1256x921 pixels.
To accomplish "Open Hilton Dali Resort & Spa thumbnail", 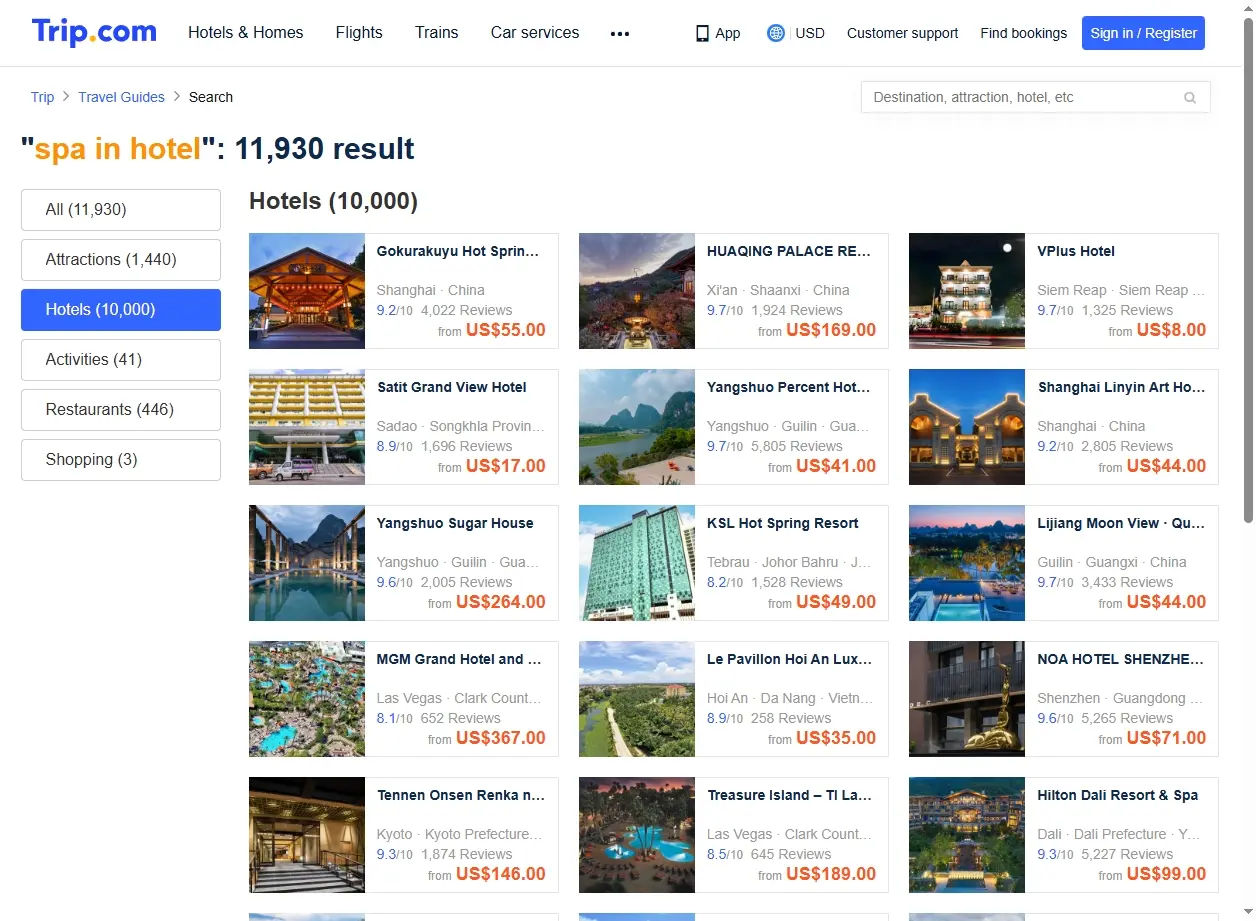I will coord(967,835).
